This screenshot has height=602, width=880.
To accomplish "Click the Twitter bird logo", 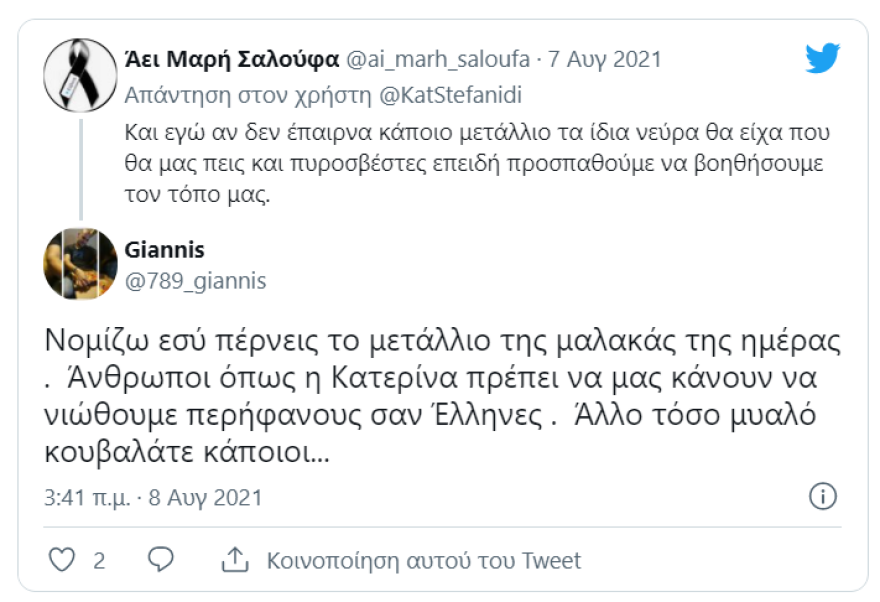I will 822,57.
